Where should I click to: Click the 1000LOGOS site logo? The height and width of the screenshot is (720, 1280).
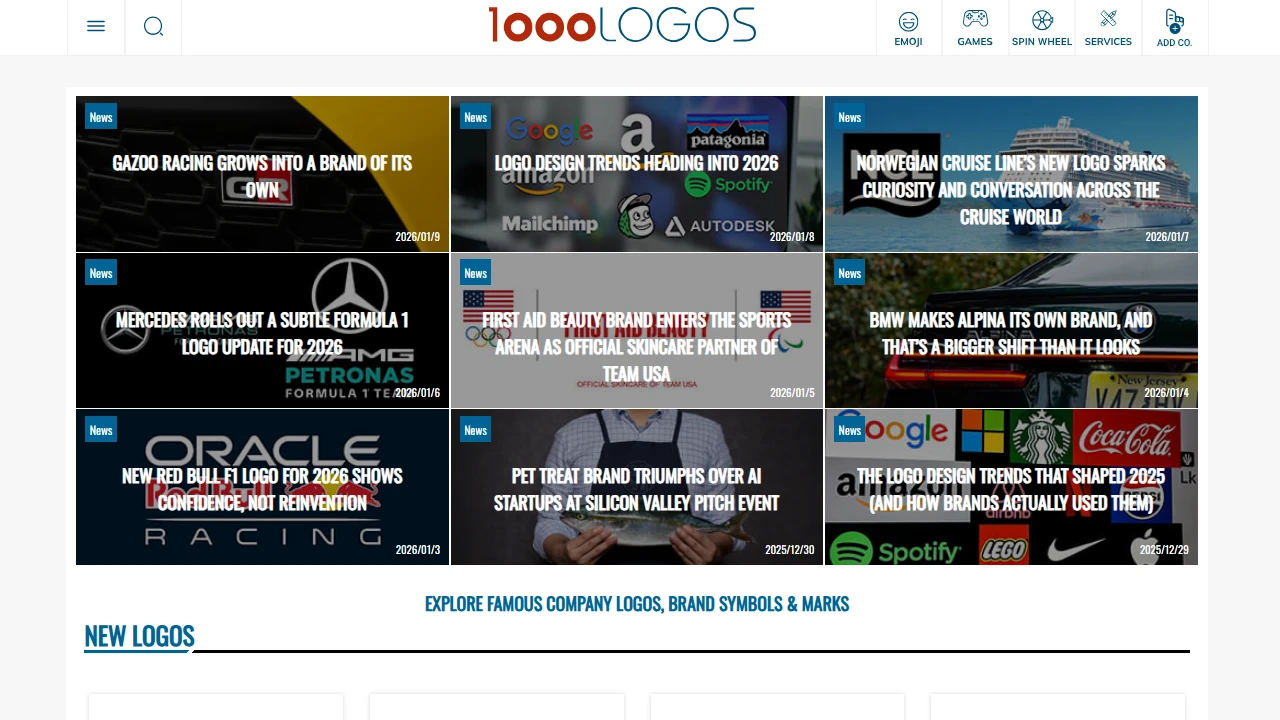622,25
